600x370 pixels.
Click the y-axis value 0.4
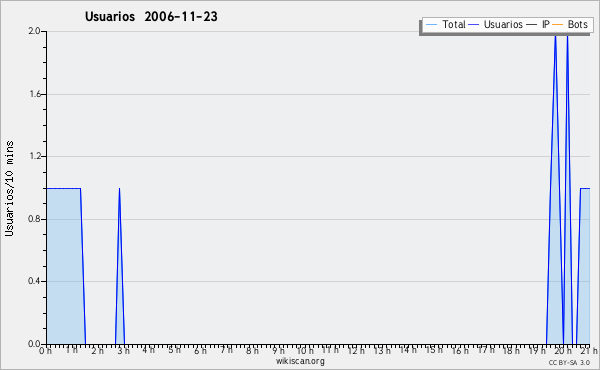pos(34,281)
